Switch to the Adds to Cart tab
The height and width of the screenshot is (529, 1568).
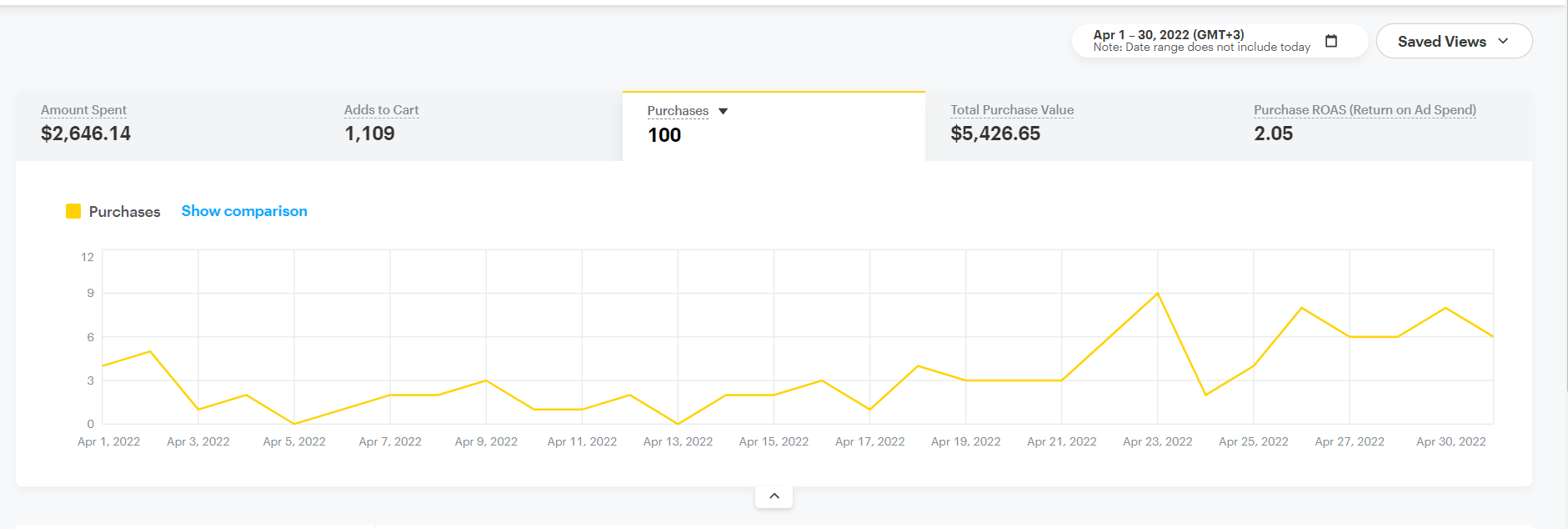pos(381,110)
